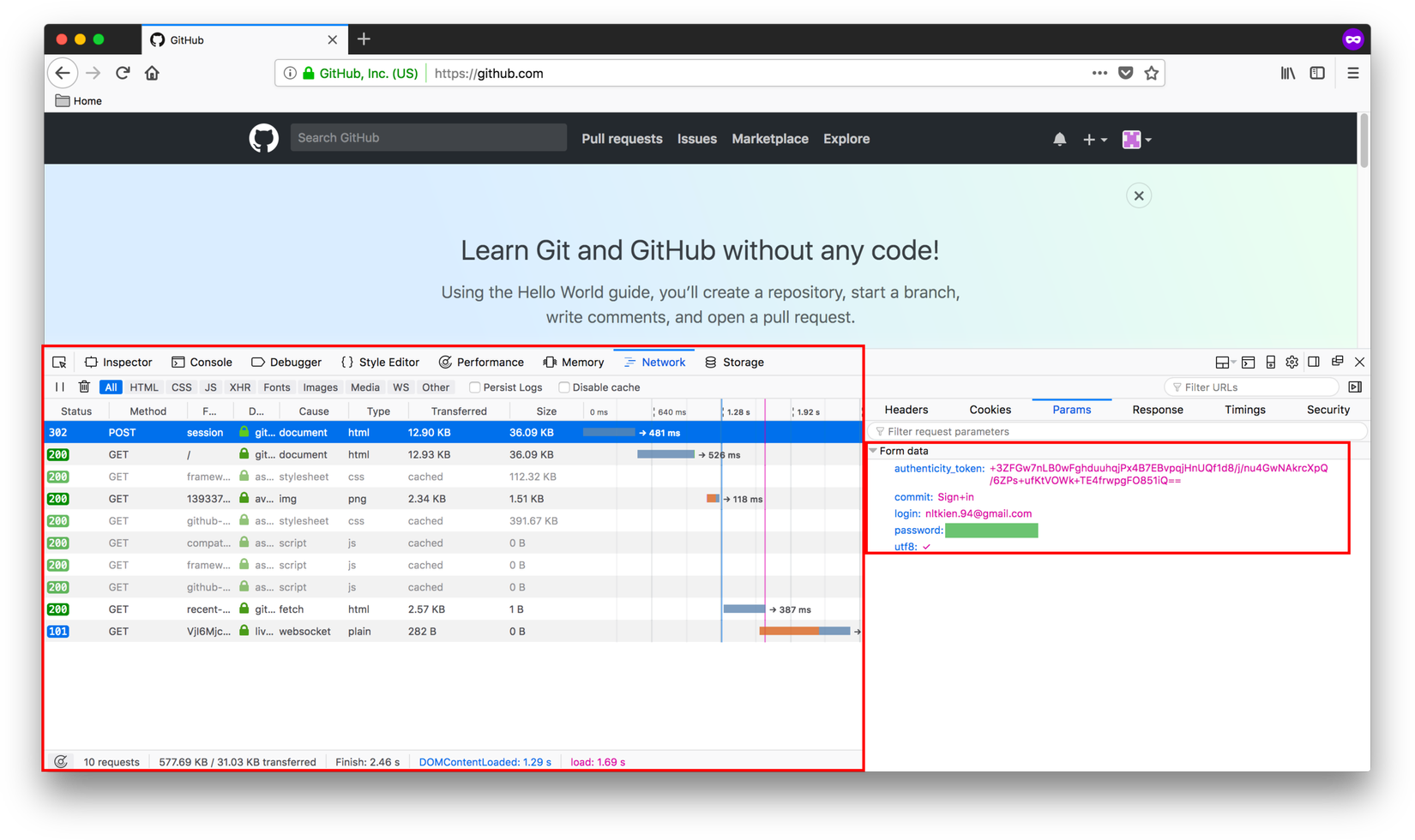The width and height of the screenshot is (1415, 840).
Task: Open site information icon in address bar
Action: click(x=290, y=73)
